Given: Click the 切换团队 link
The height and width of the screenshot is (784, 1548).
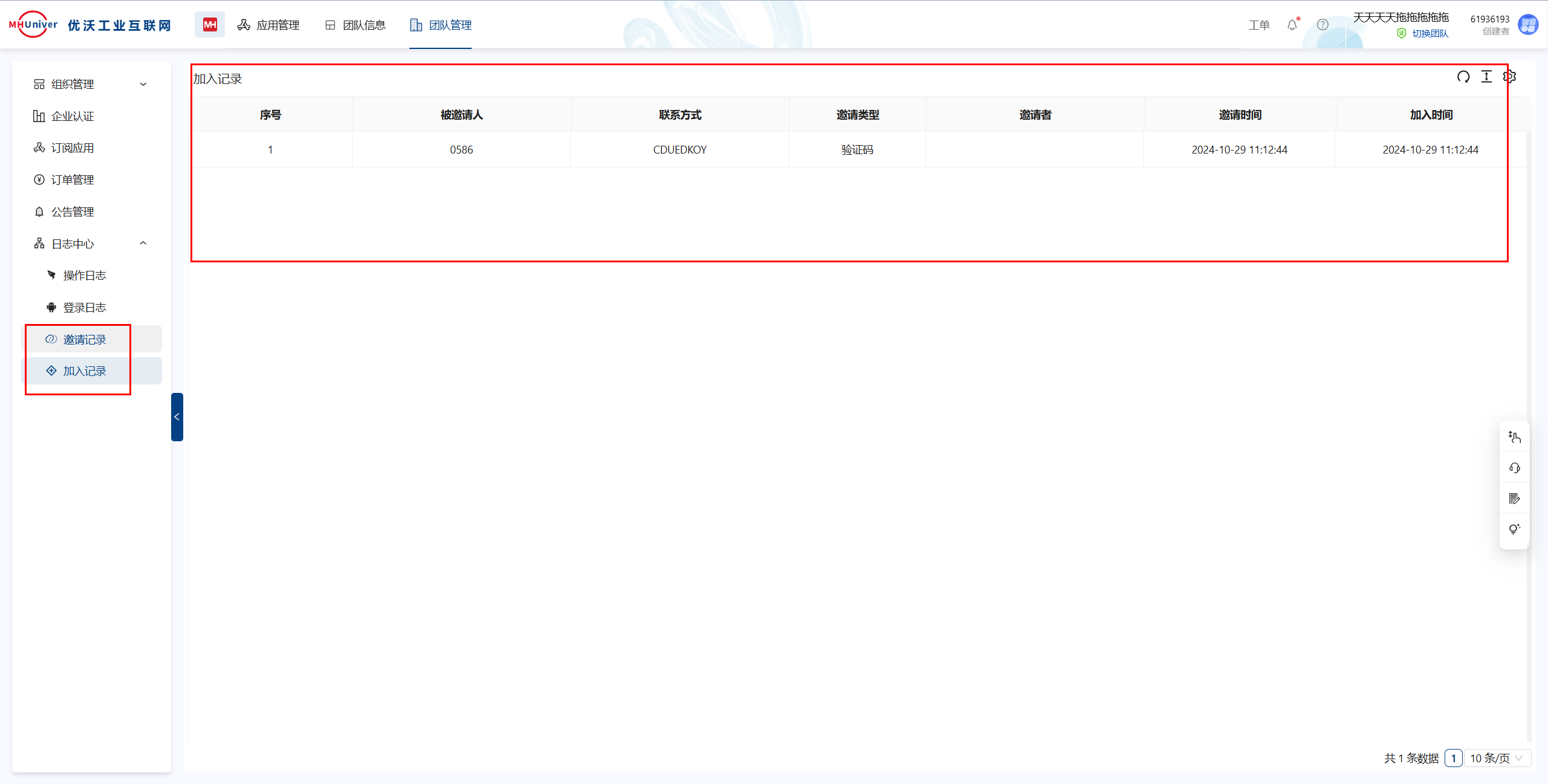Looking at the screenshot, I should click(x=1429, y=34).
